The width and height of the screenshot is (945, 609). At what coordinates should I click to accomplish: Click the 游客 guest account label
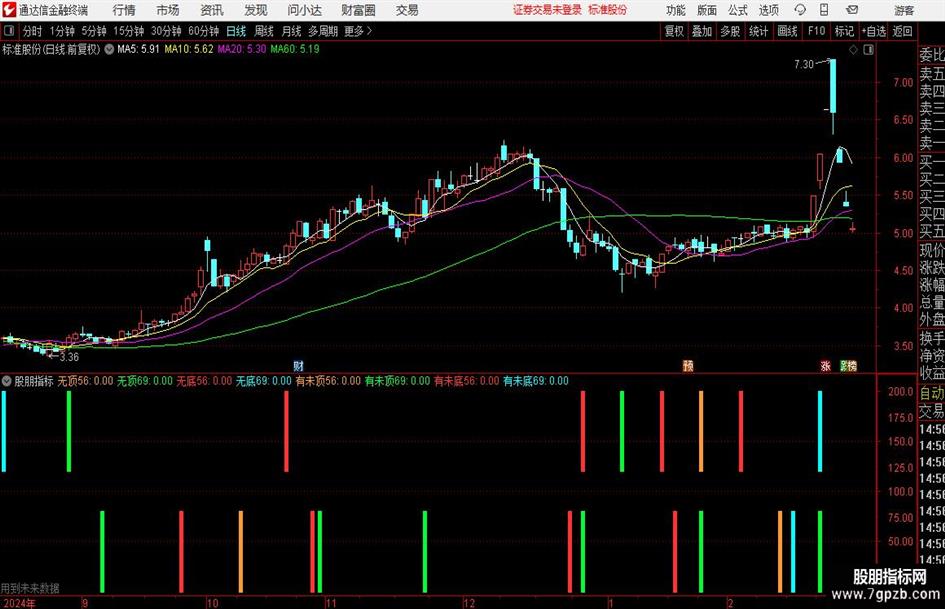click(x=903, y=10)
